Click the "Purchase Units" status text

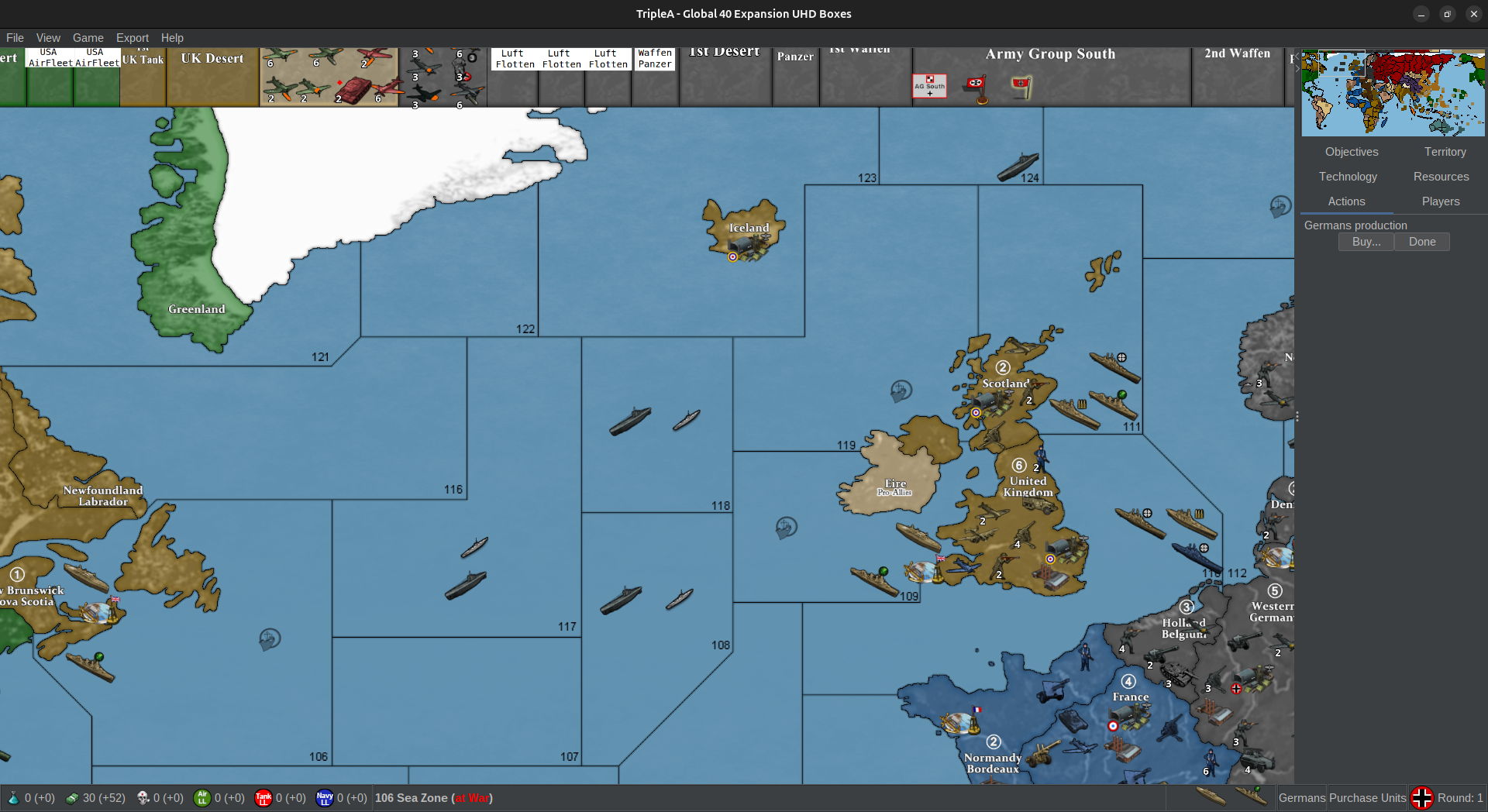[1368, 798]
